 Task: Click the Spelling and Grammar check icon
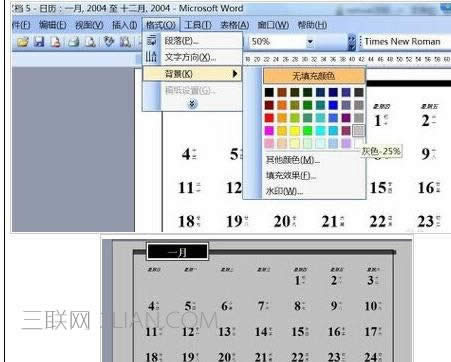(109, 42)
